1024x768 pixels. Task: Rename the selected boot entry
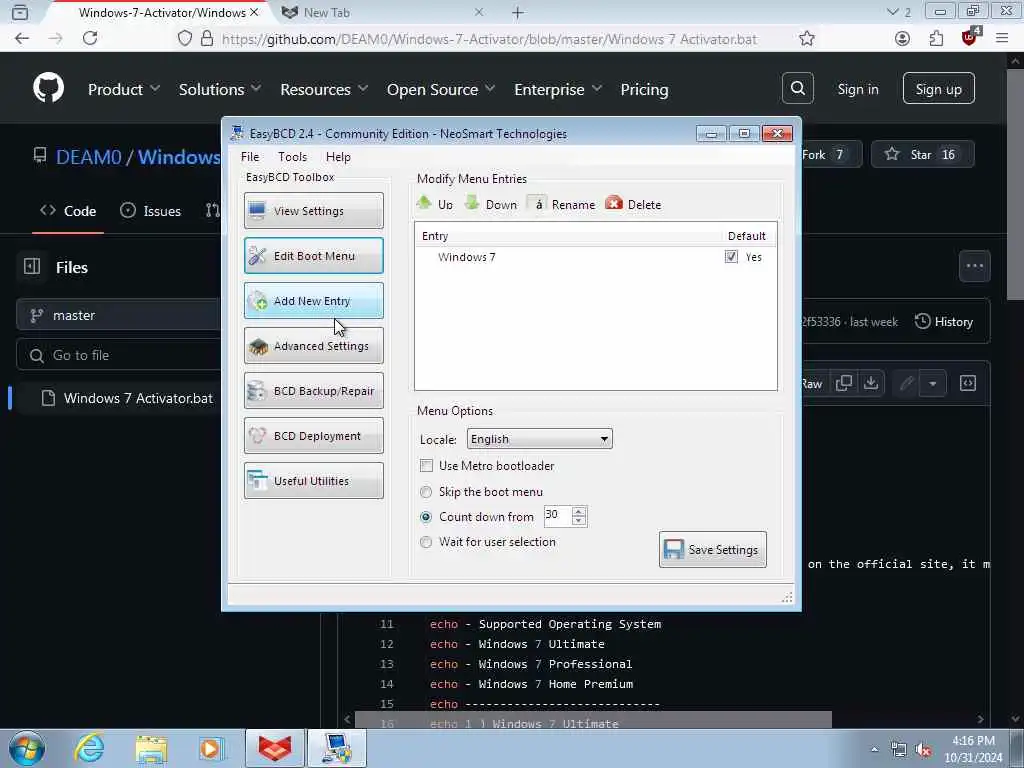coord(562,204)
